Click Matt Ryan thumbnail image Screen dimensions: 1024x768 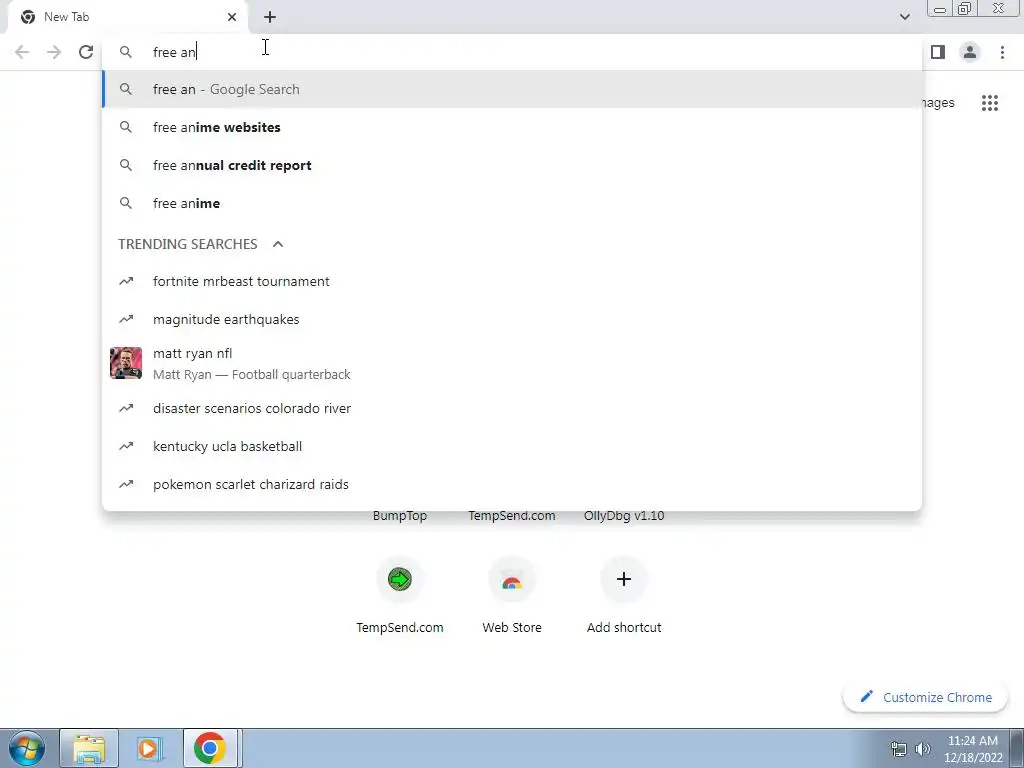(126, 363)
